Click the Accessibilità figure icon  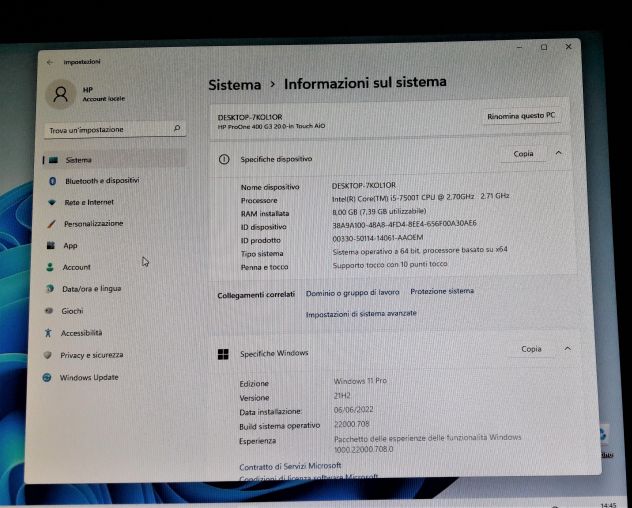(x=48, y=333)
